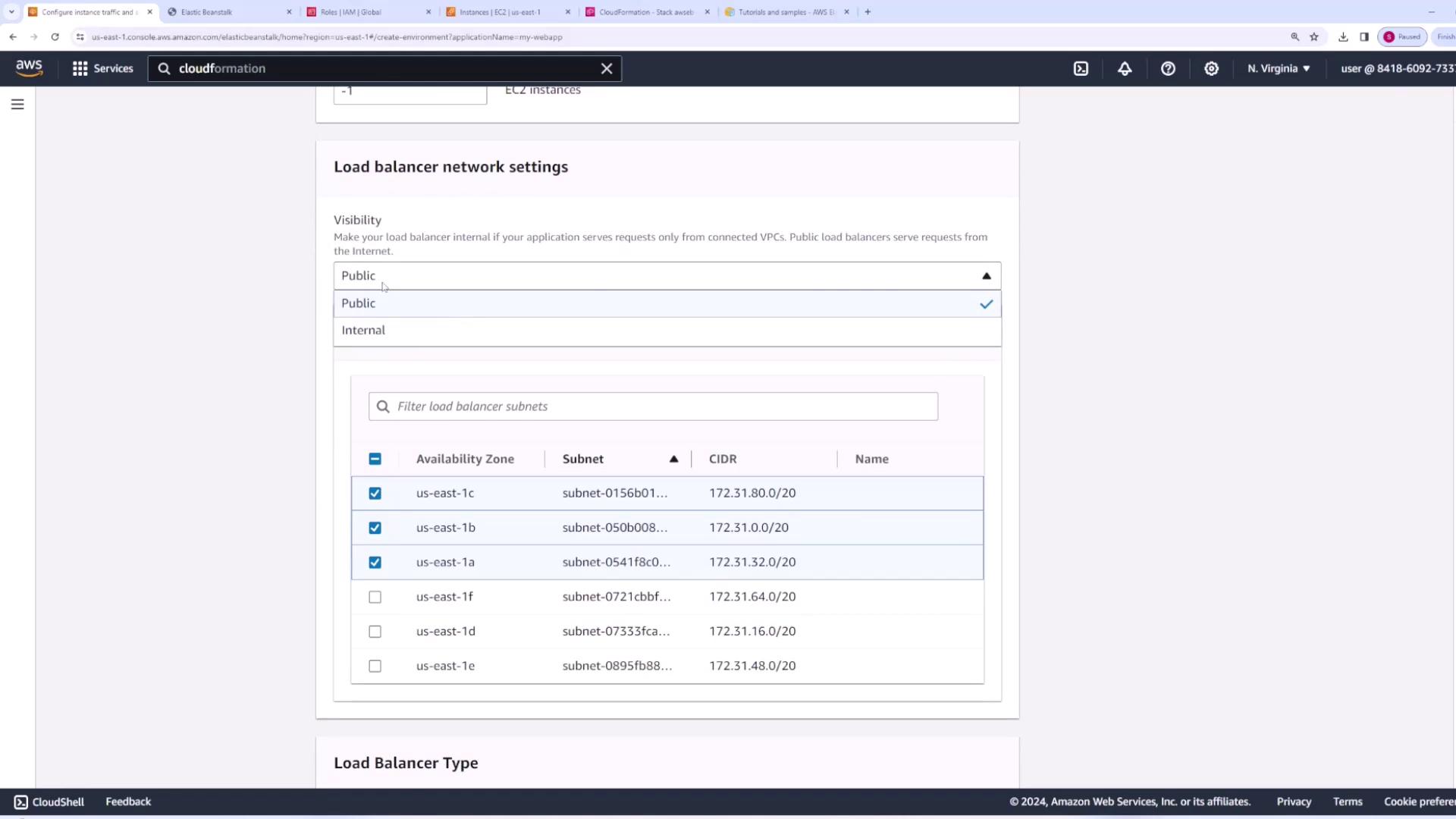
Task: Select Internal visibility option
Action: coord(363,331)
